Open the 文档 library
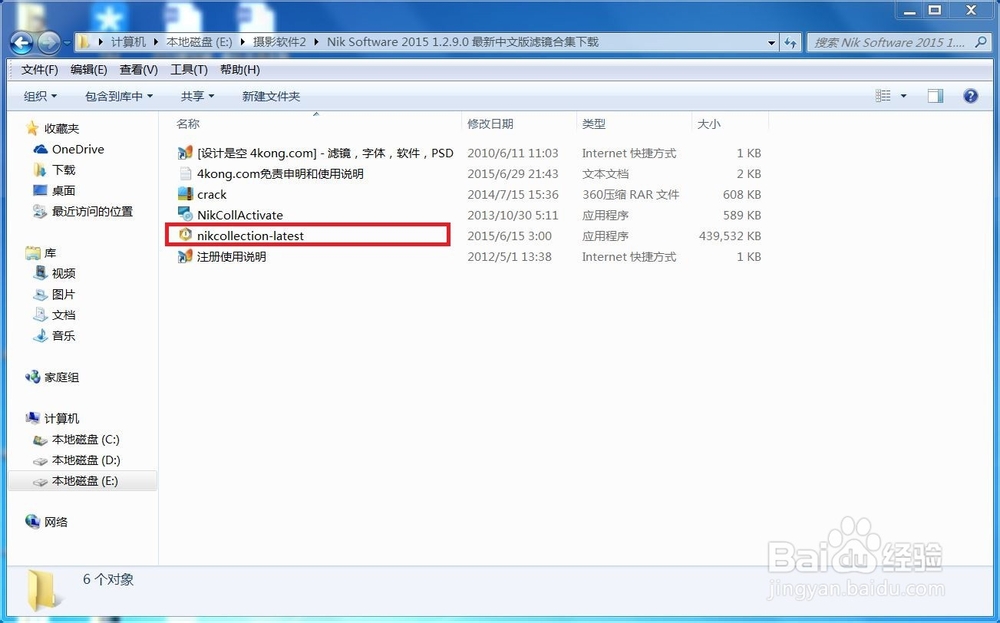This screenshot has width=1000, height=623. click(64, 315)
